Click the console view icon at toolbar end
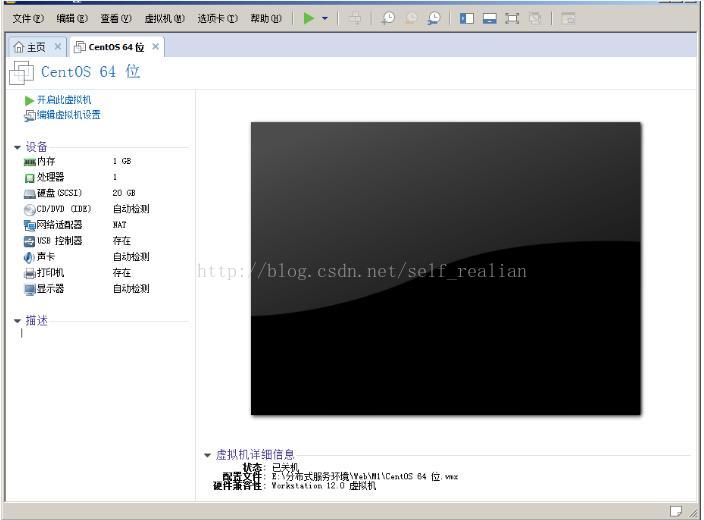 [568, 18]
